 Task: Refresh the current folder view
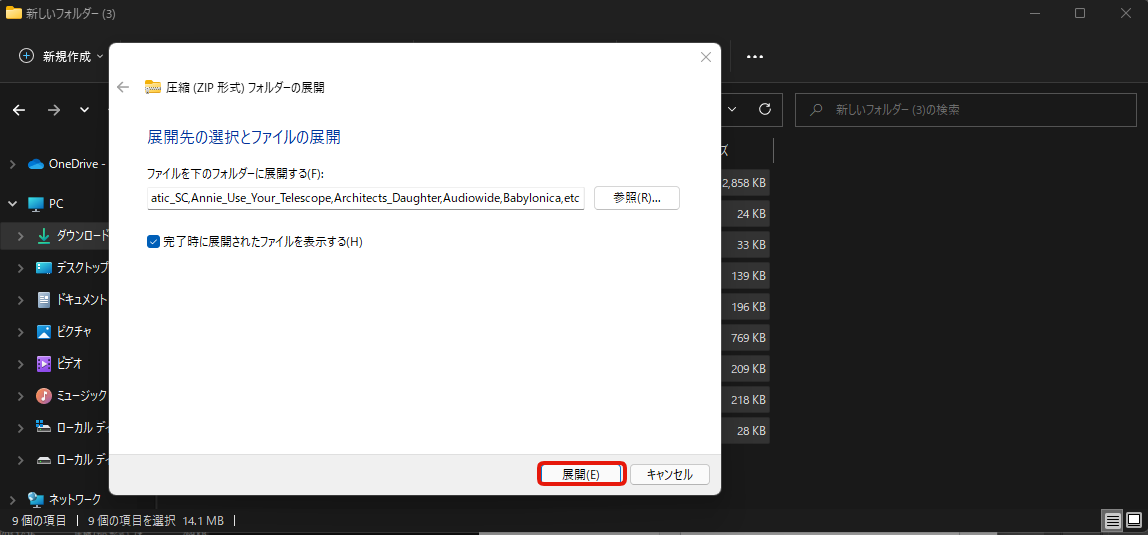pyautogui.click(x=765, y=109)
